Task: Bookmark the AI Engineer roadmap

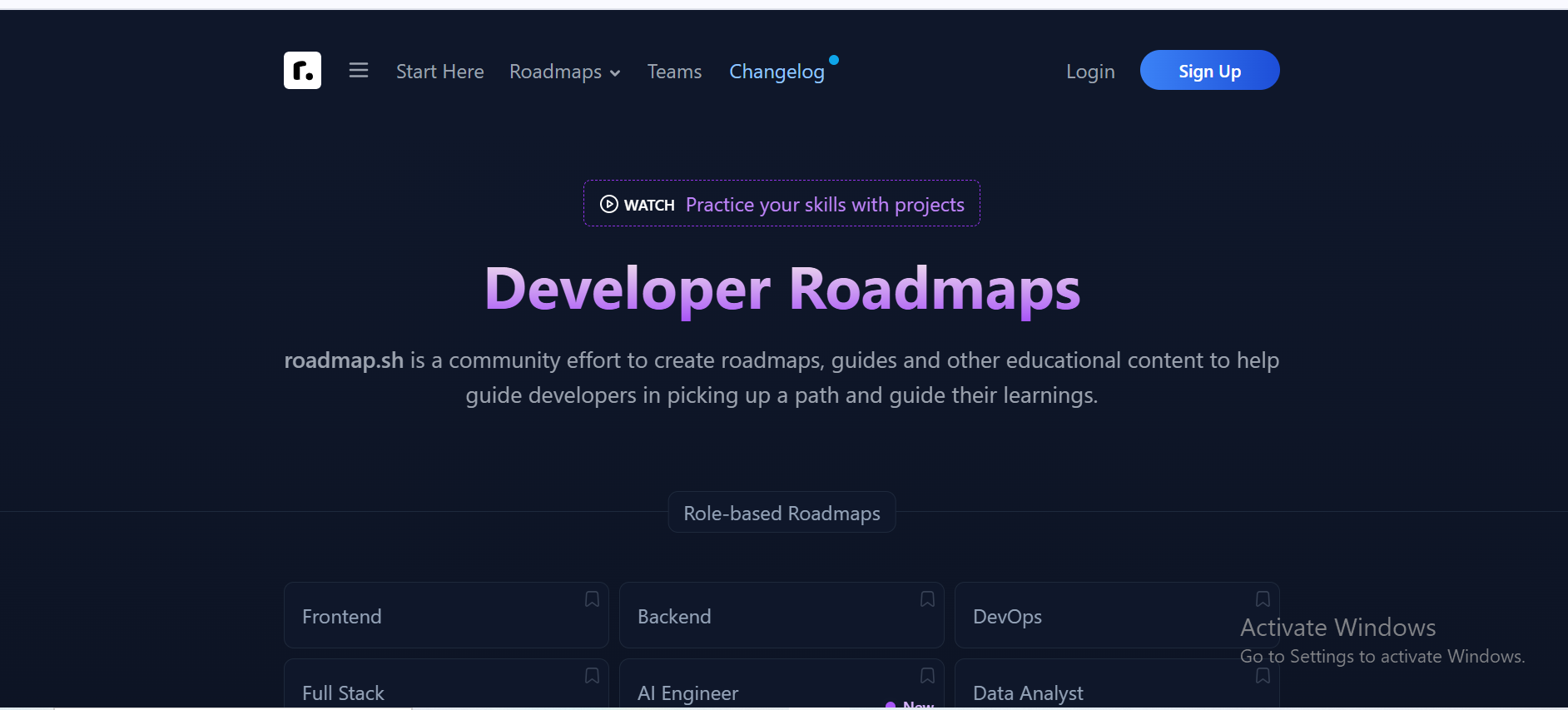Action: point(927,676)
